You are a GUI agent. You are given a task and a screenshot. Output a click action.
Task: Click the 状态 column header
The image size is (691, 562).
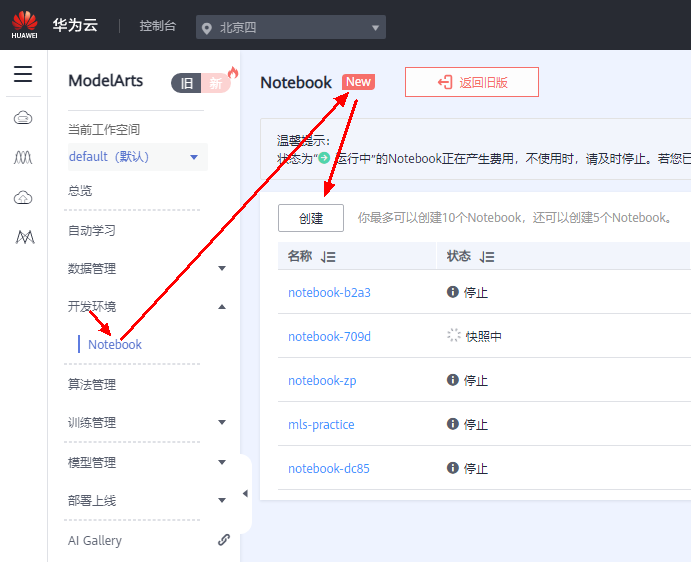pos(458,256)
